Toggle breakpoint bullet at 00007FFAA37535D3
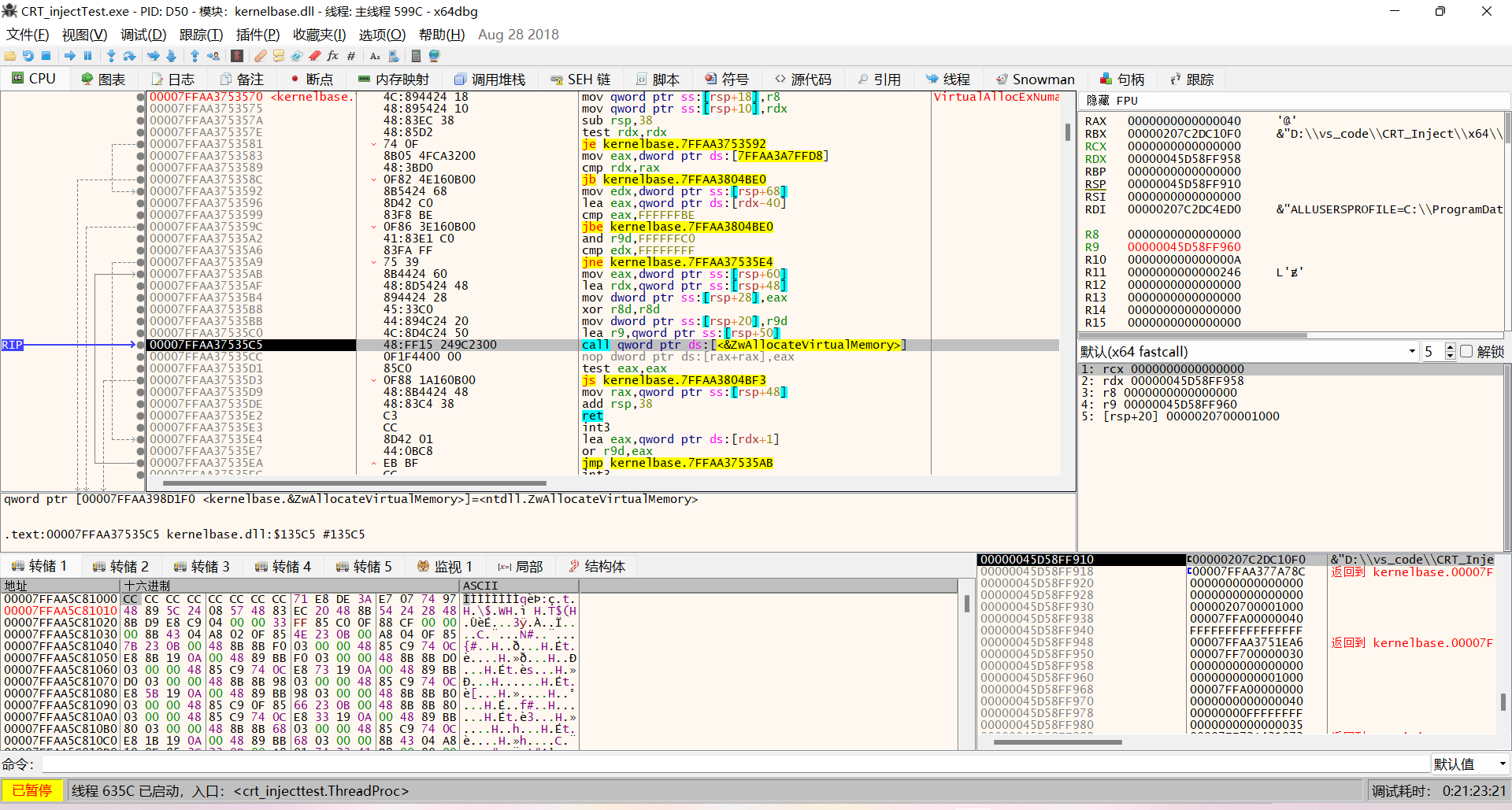Image resolution: width=1512 pixels, height=810 pixels. pyautogui.click(x=140, y=380)
